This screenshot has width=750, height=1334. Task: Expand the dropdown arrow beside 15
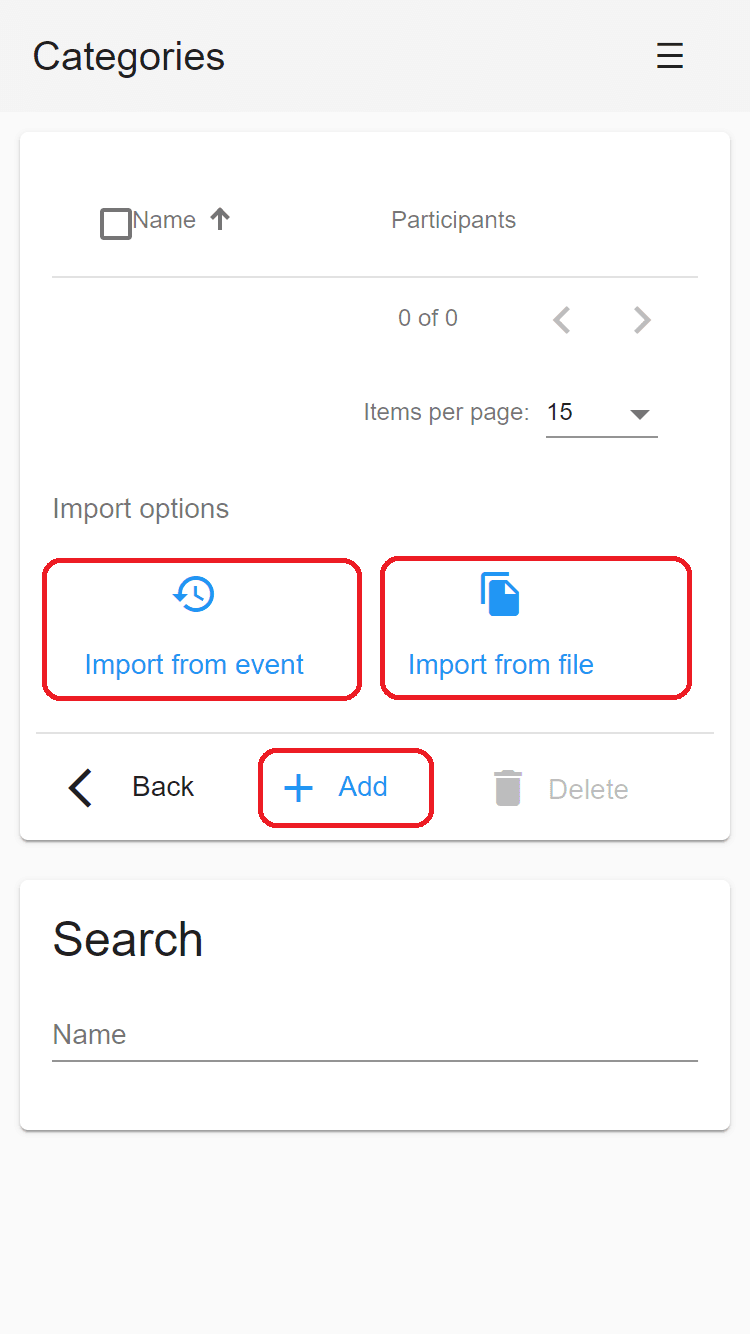tap(640, 414)
